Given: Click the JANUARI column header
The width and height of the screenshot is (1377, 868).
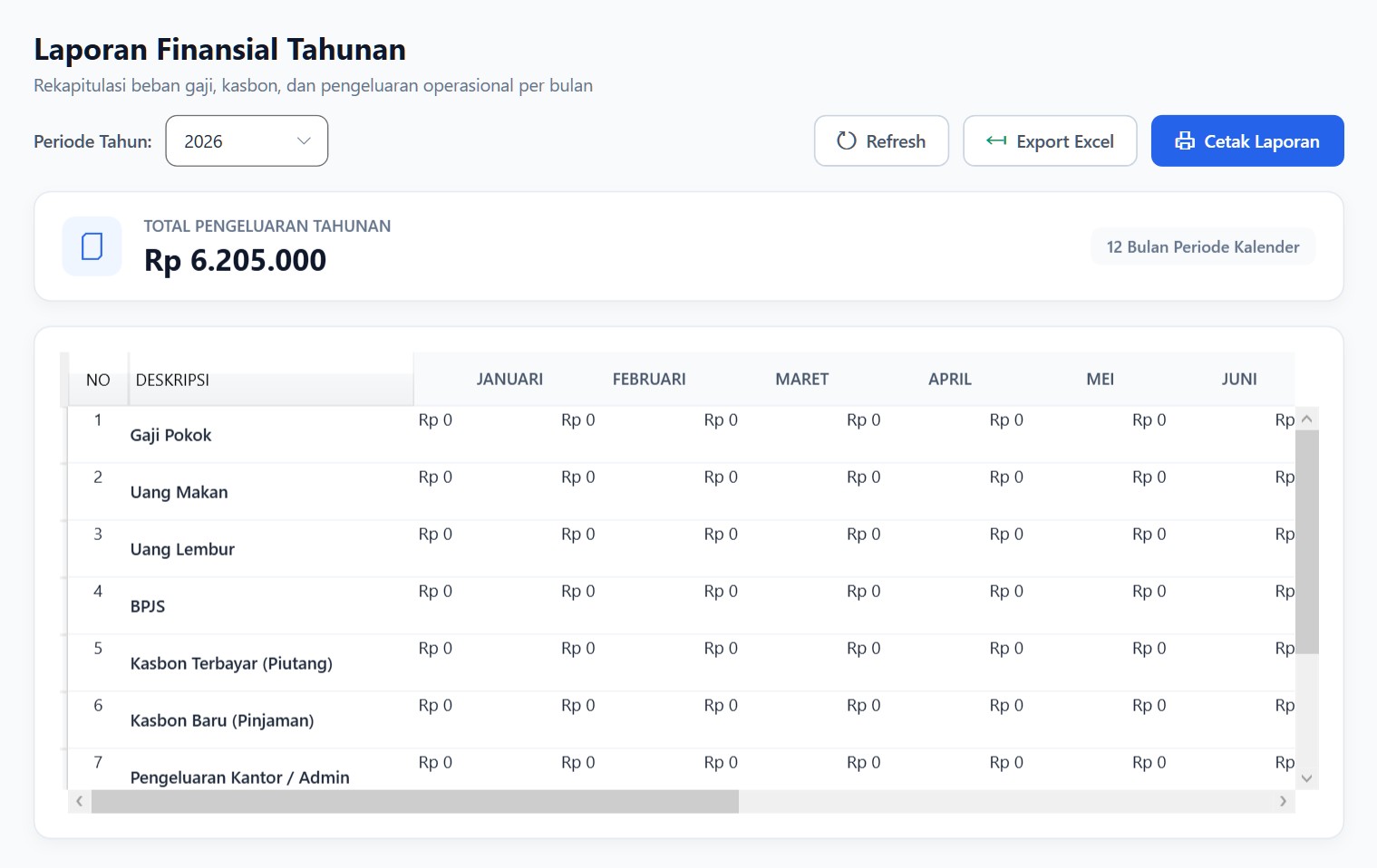Looking at the screenshot, I should coord(509,379).
